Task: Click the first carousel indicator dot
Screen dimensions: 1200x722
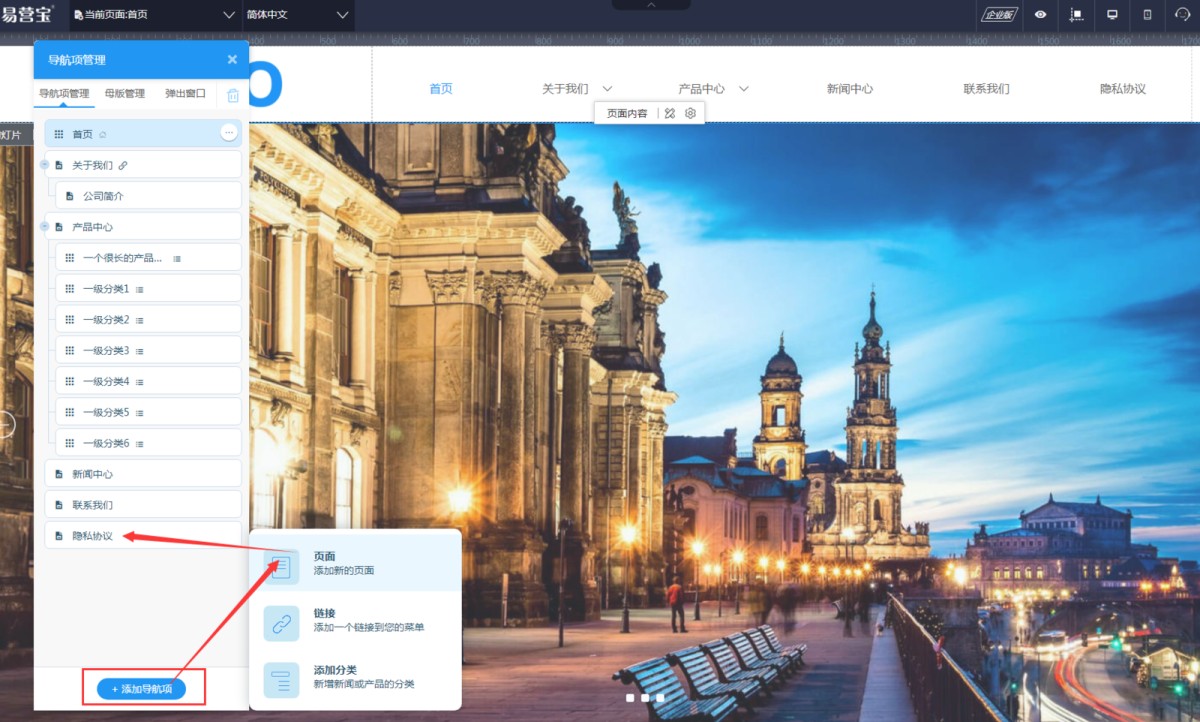Action: coord(630,697)
